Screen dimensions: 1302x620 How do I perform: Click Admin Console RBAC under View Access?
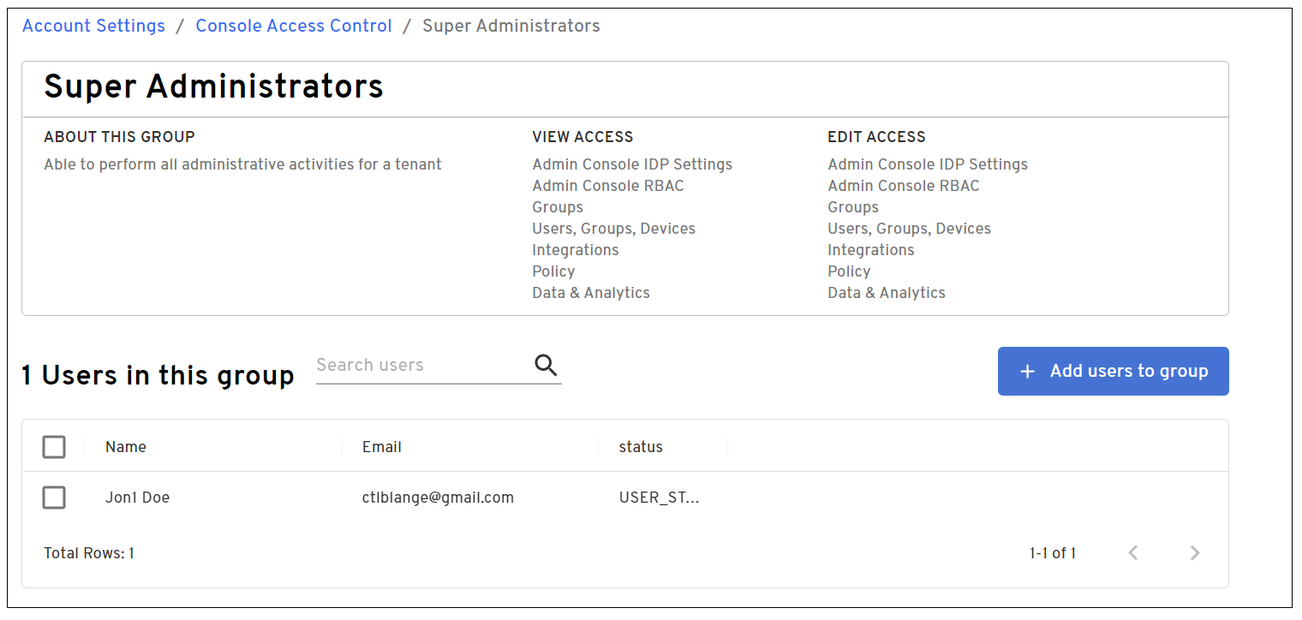(x=608, y=186)
